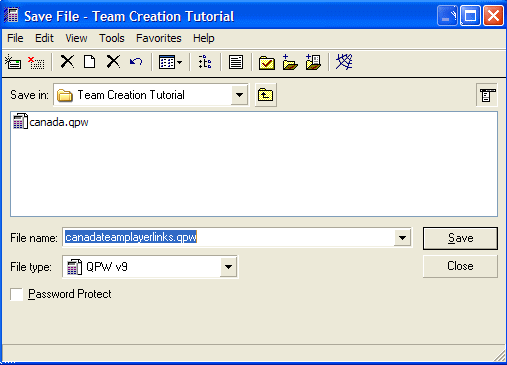Image resolution: width=507 pixels, height=365 pixels.
Task: Click the Team Creation Tutorial folder field
Action: click(151, 95)
